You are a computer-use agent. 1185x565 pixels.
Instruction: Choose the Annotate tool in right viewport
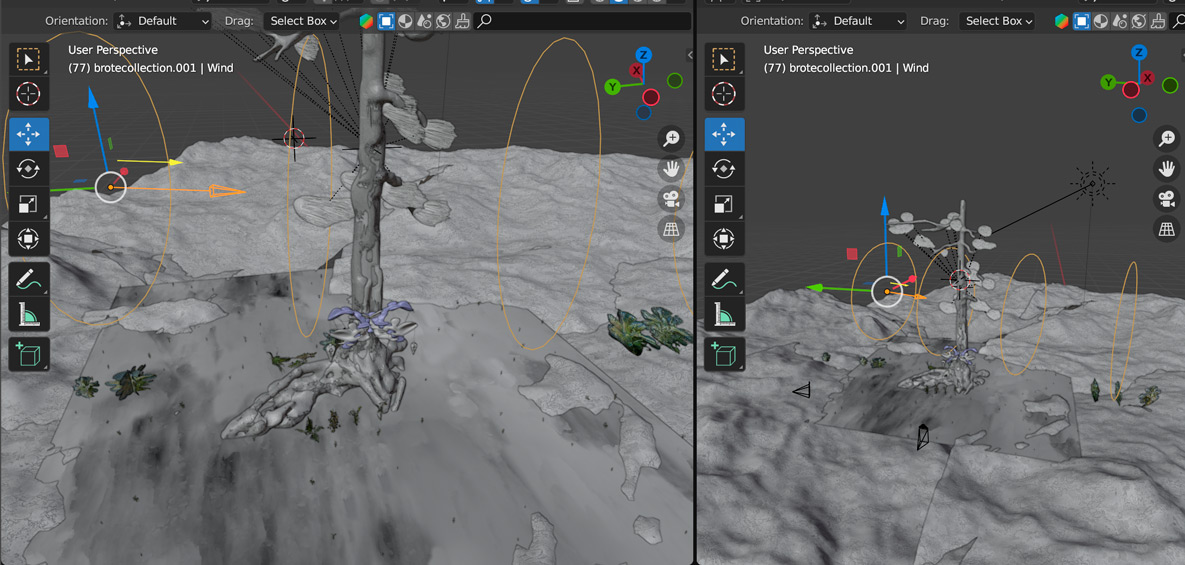[x=724, y=280]
